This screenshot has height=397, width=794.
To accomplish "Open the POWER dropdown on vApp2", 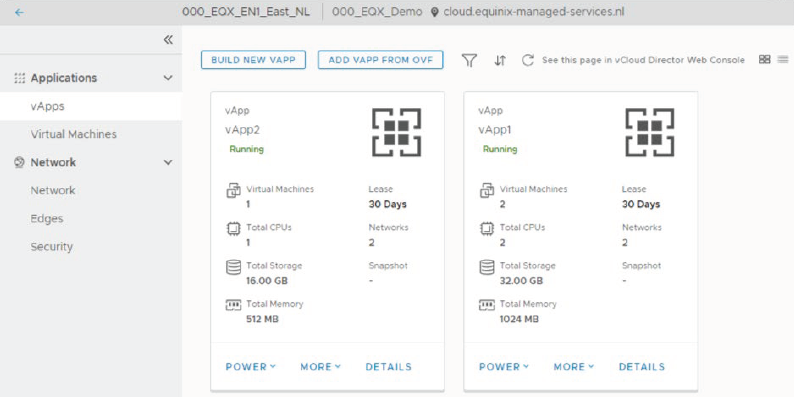I will tap(251, 367).
